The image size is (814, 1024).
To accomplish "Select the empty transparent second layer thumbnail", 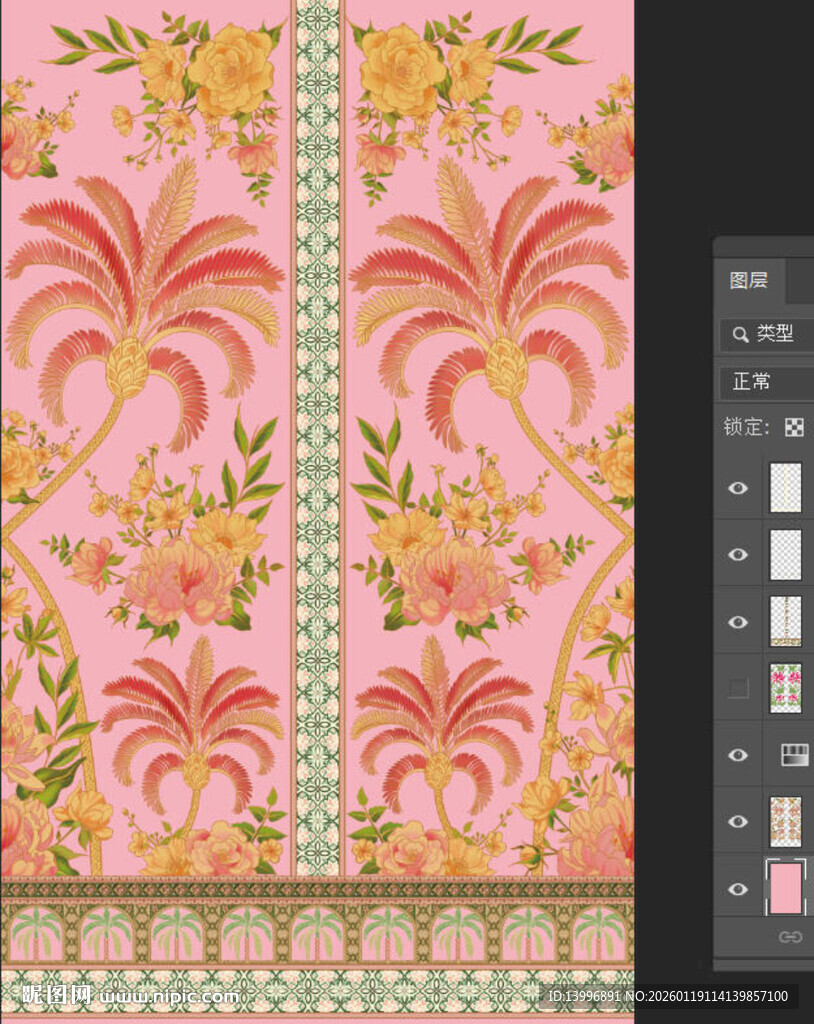I will [x=785, y=555].
